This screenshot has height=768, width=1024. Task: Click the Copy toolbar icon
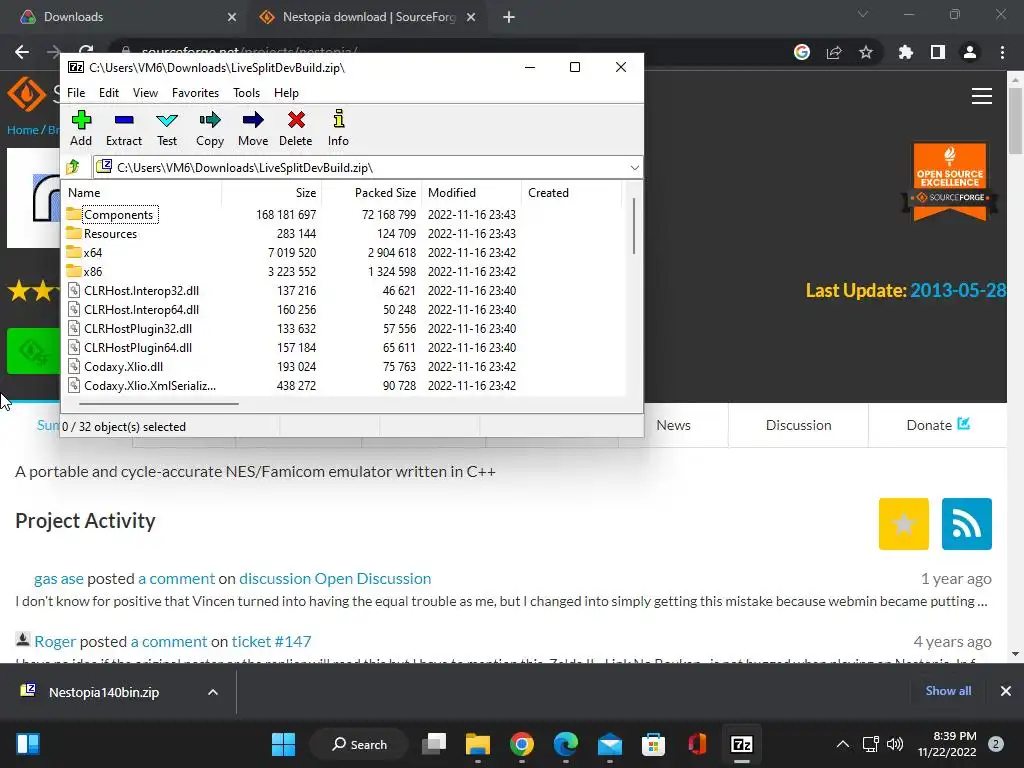coord(210,128)
